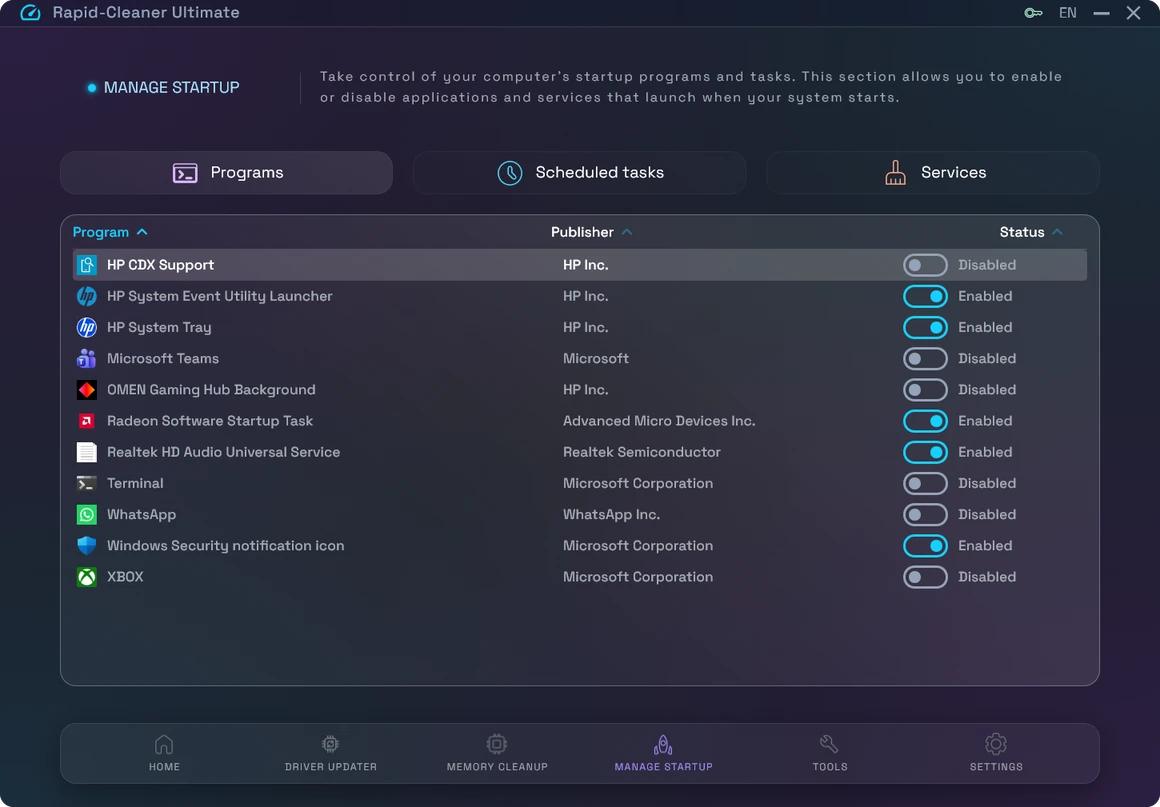This screenshot has width=1160, height=807.
Task: Switch to the Services tab
Action: pyautogui.click(x=933, y=173)
